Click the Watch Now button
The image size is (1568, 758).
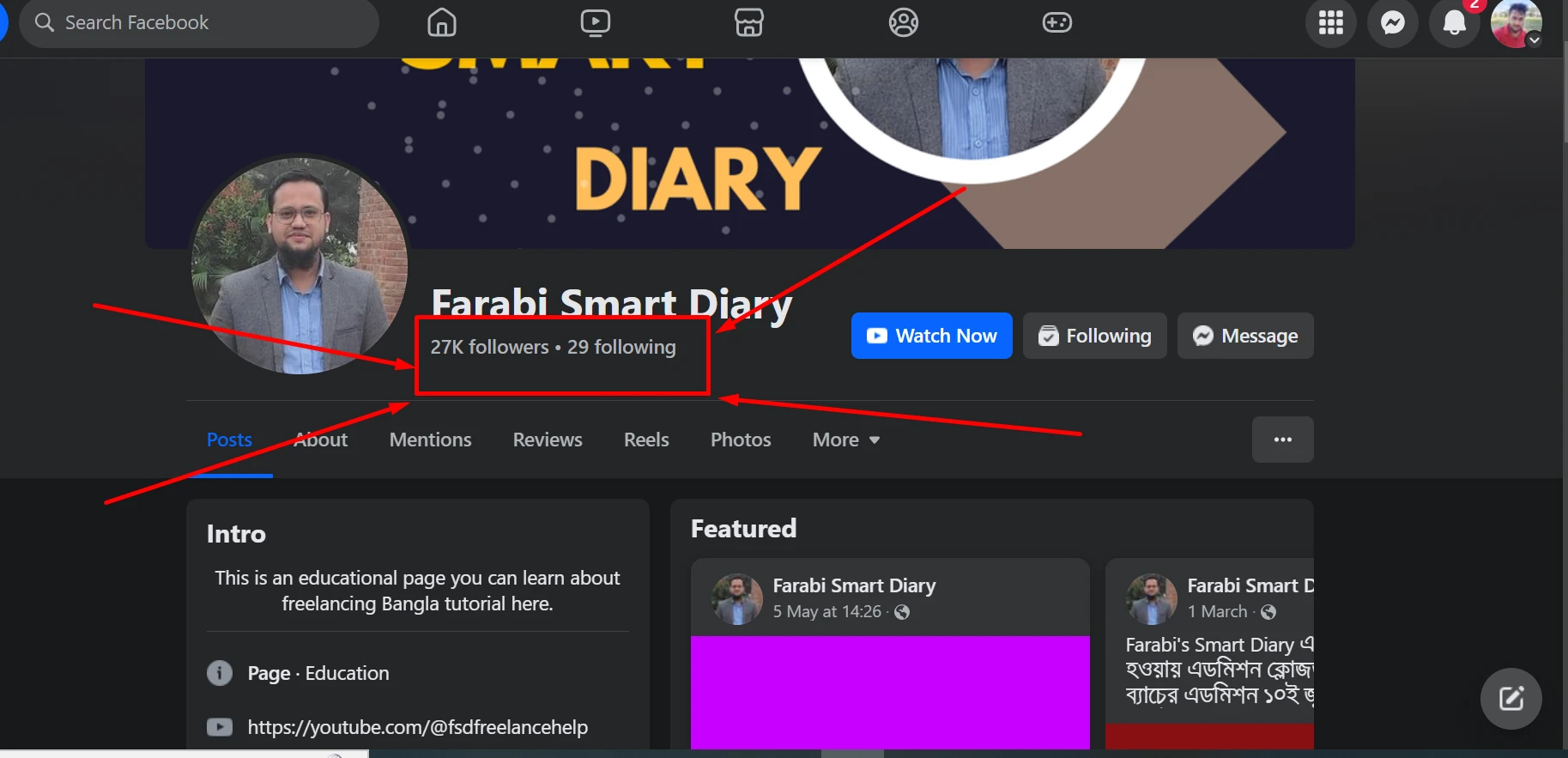pos(931,336)
